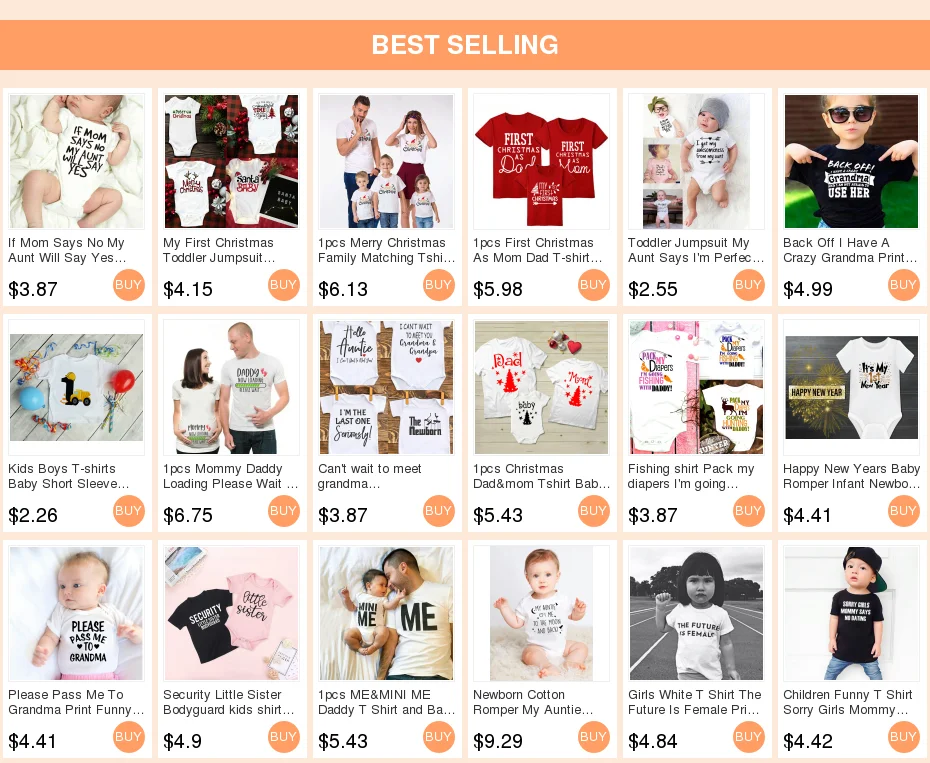Click BUY on the $6.13 family matching tshirt

439,285
